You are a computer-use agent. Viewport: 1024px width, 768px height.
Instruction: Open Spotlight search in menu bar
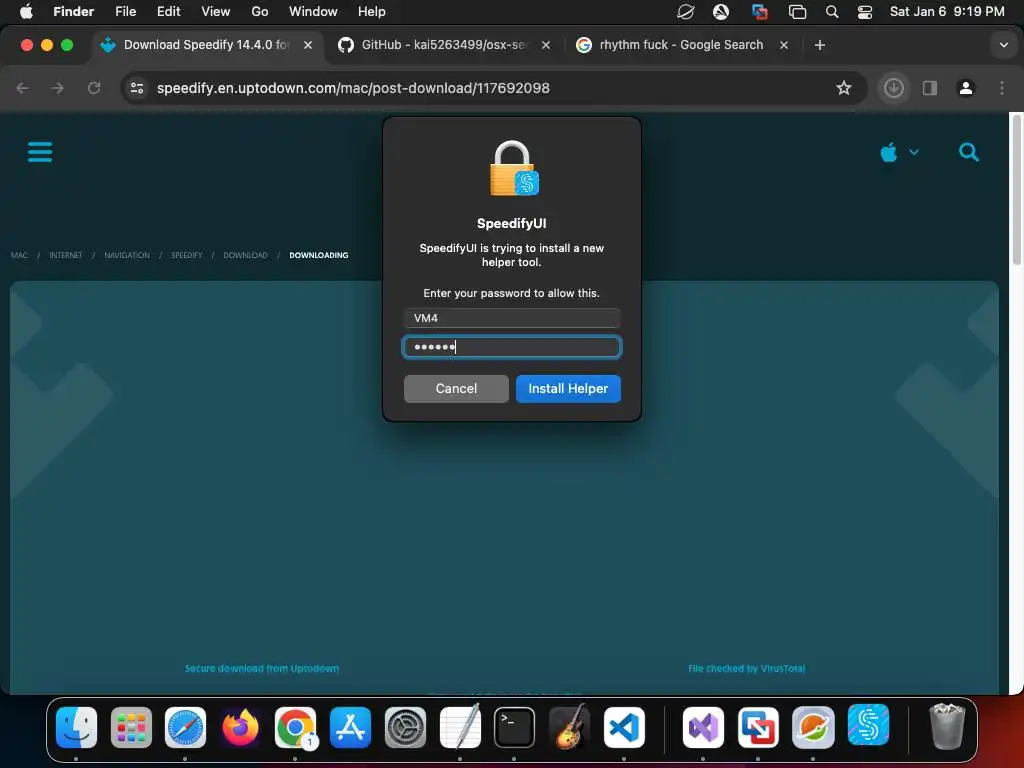pyautogui.click(x=831, y=12)
